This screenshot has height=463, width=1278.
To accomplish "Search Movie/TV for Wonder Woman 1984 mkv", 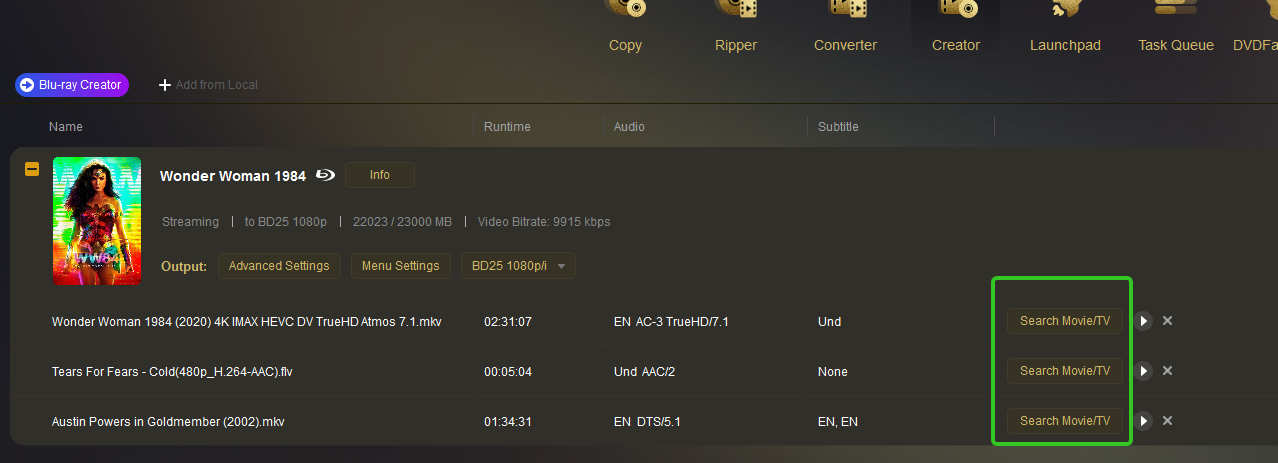I will coord(1065,321).
